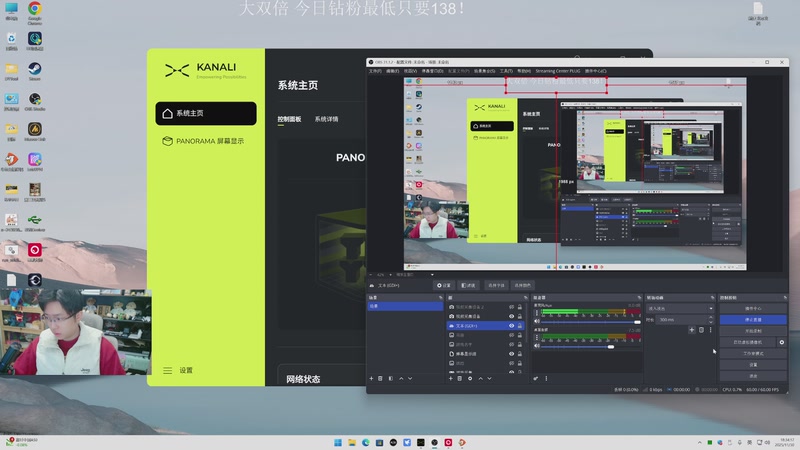Undock the scenes panel via header icon
800x450 pixels.
pyautogui.click(x=440, y=297)
